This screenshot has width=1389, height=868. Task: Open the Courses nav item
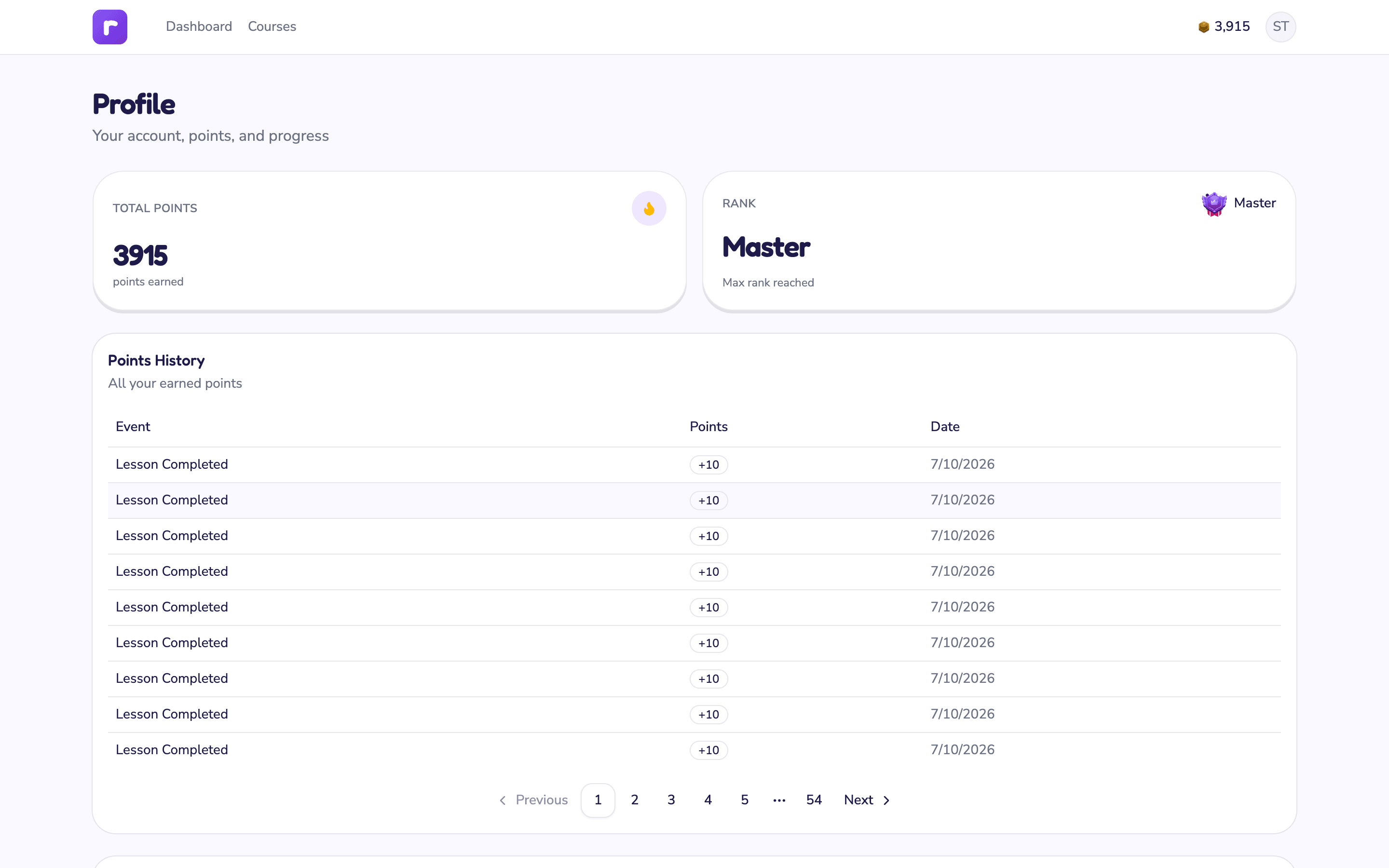point(272,27)
